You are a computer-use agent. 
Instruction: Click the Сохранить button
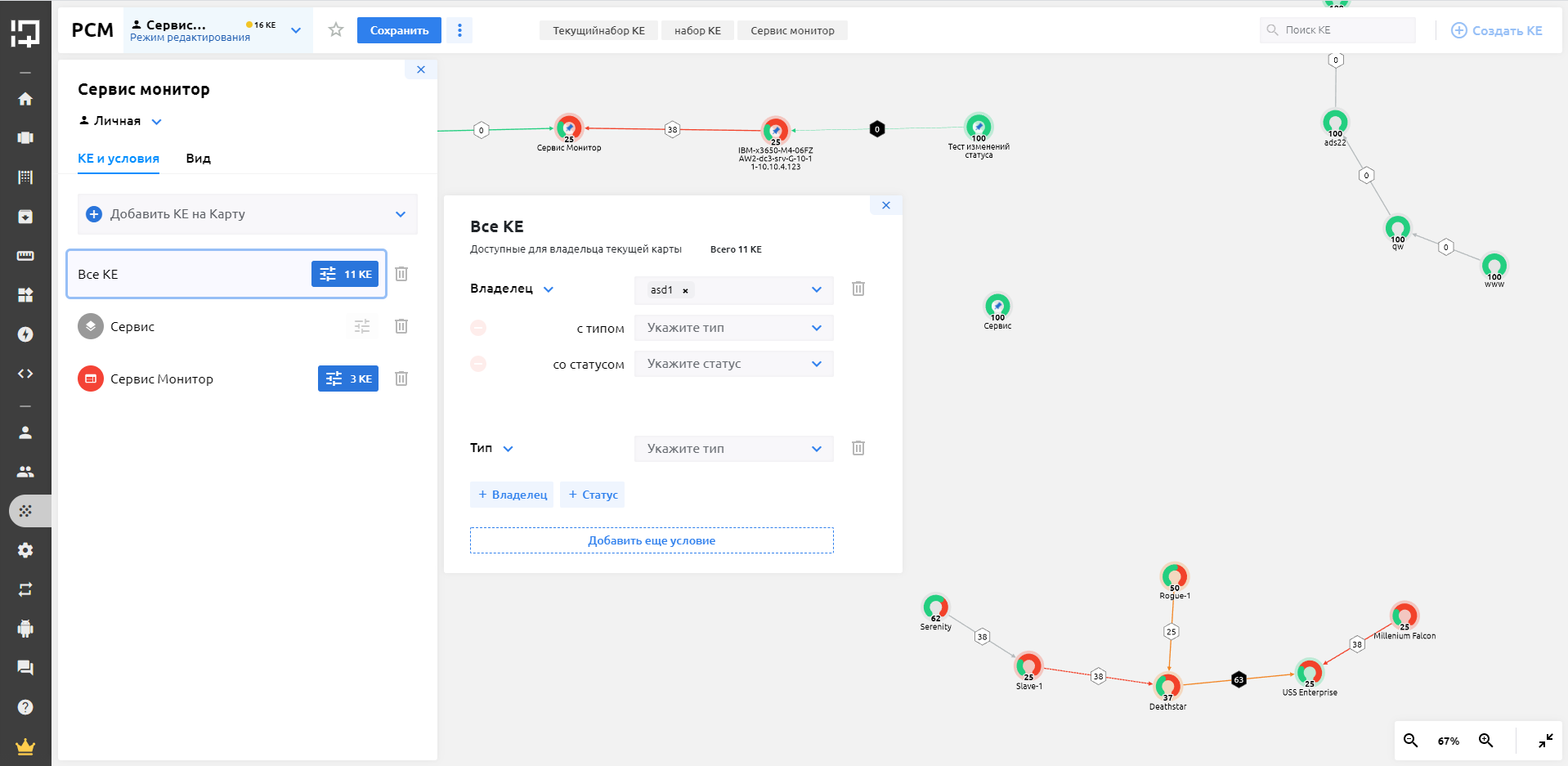coord(399,30)
